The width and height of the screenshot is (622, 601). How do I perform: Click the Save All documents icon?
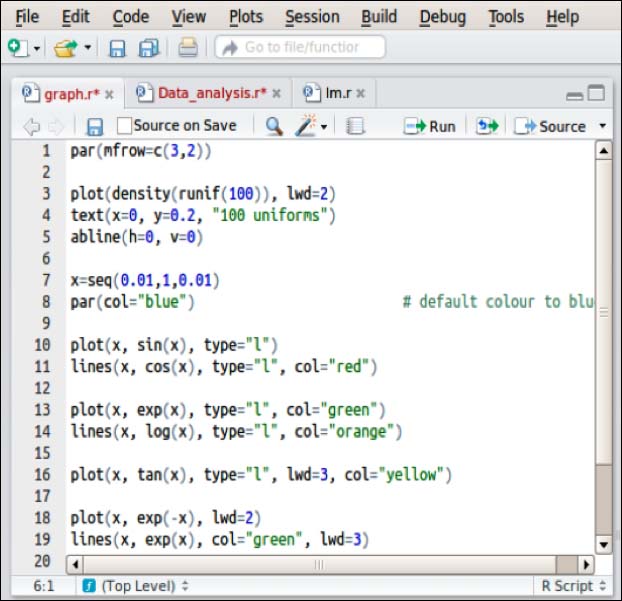tap(149, 48)
